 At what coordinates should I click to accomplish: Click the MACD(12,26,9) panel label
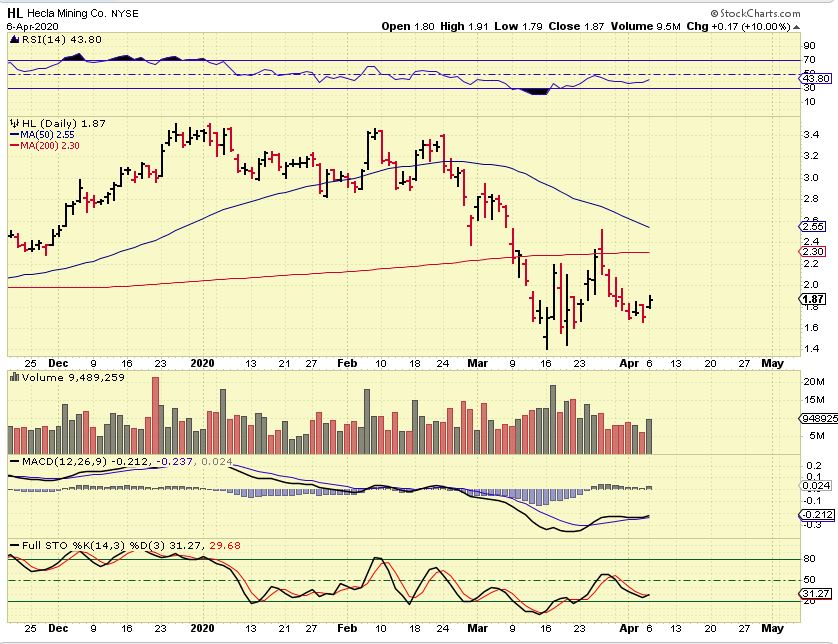(x=65, y=461)
